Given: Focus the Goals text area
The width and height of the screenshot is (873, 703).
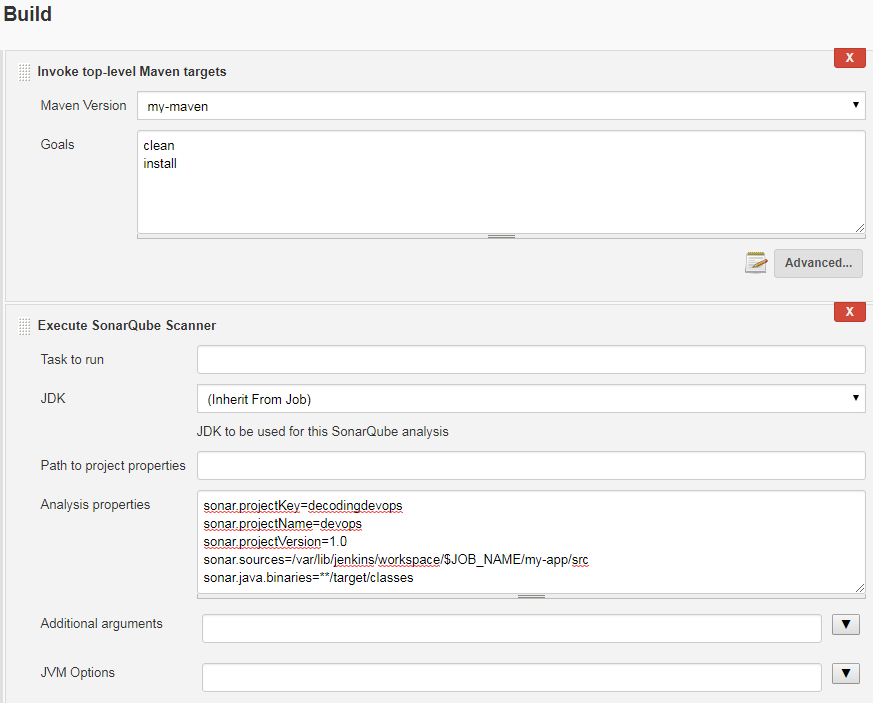Looking at the screenshot, I should (x=501, y=182).
